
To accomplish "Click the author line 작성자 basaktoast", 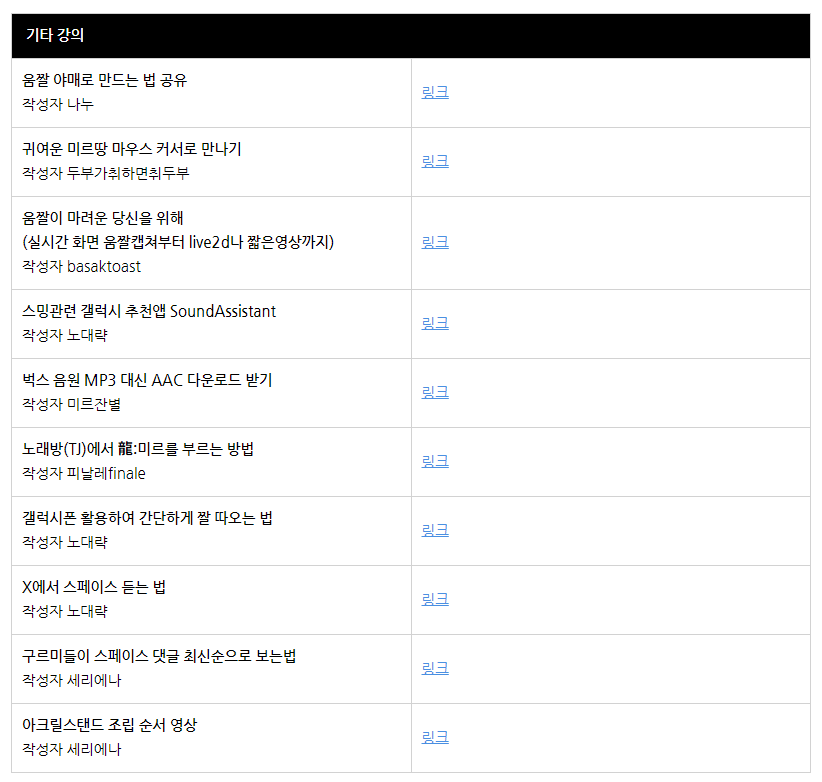I will pos(81,267).
